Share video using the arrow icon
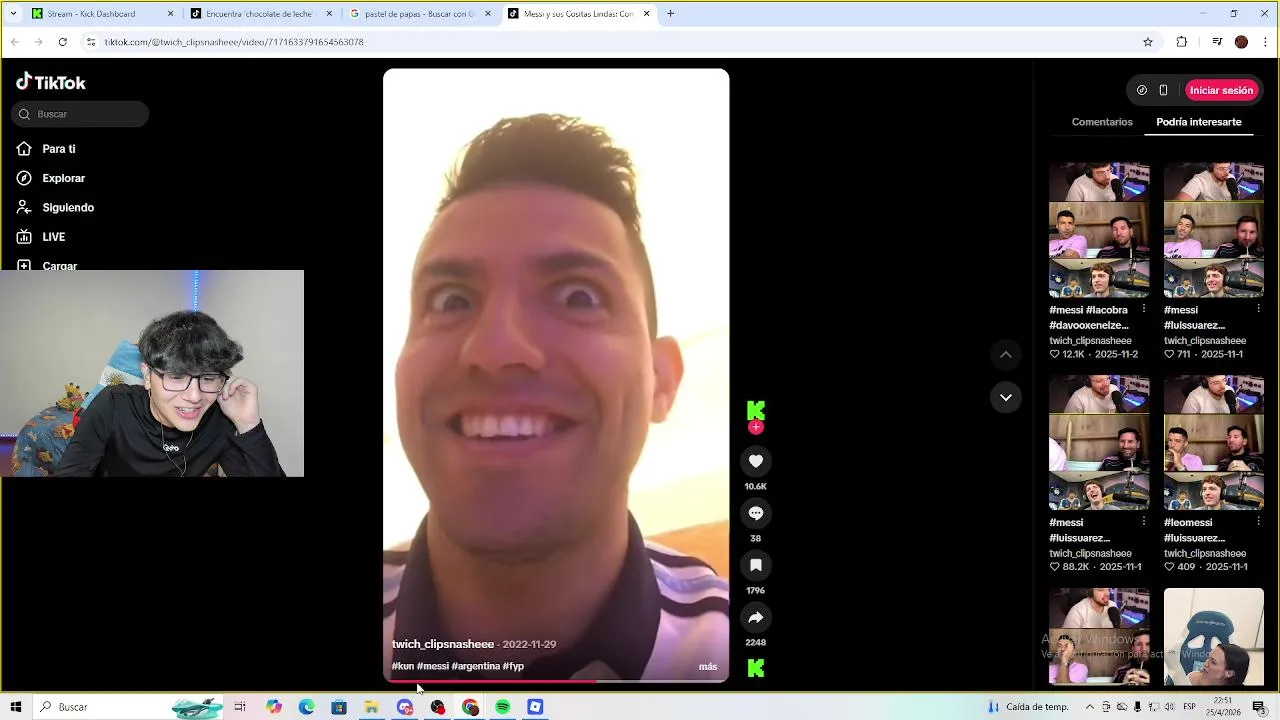The image size is (1280, 720). [x=756, y=617]
